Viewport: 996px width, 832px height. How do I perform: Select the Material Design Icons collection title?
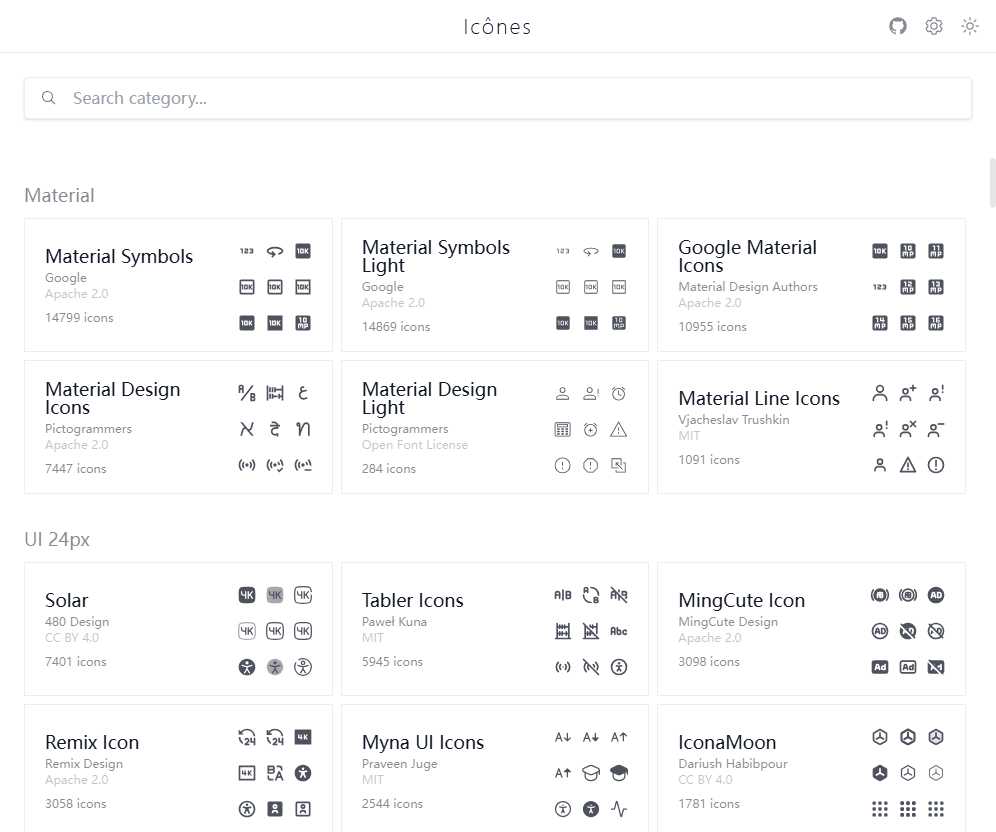pos(112,398)
